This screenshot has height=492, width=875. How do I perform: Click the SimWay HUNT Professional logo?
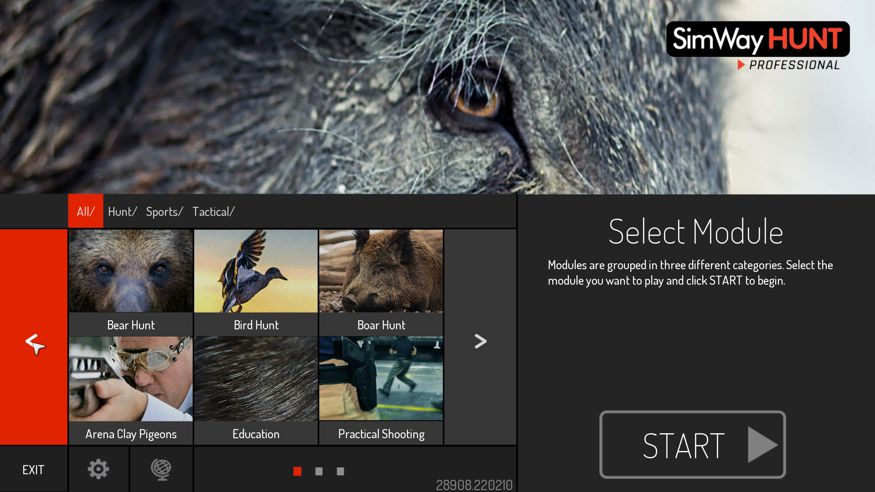[757, 46]
